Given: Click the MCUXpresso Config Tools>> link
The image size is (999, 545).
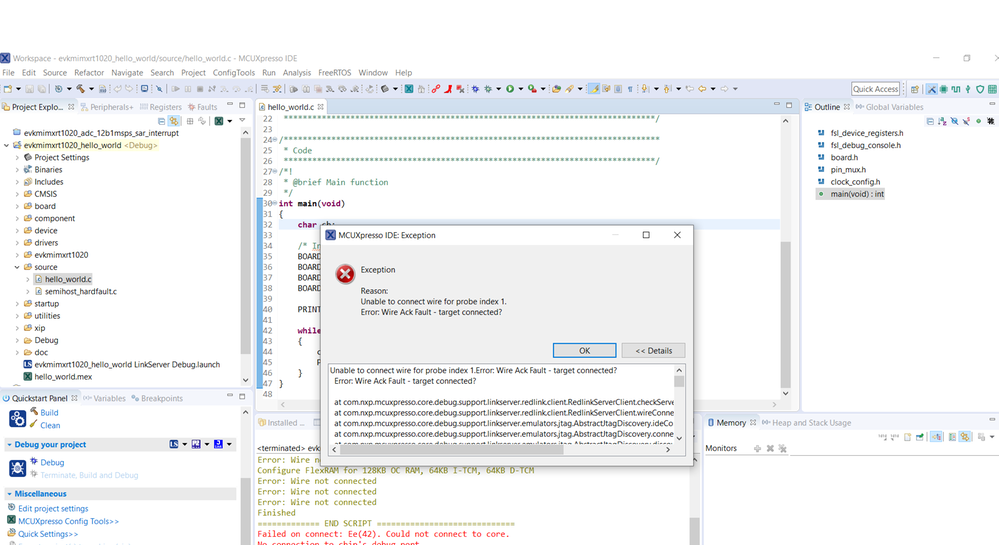Looking at the screenshot, I should tap(68, 521).
